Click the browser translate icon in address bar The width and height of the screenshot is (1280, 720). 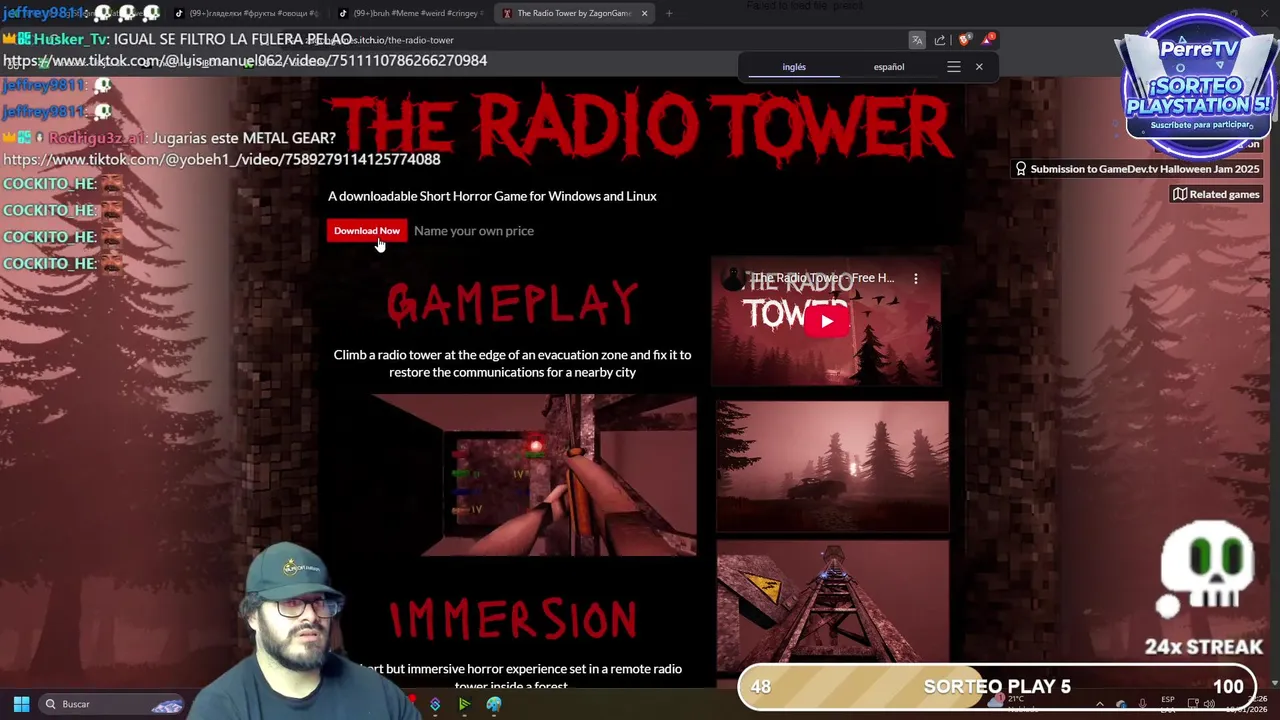tap(917, 40)
